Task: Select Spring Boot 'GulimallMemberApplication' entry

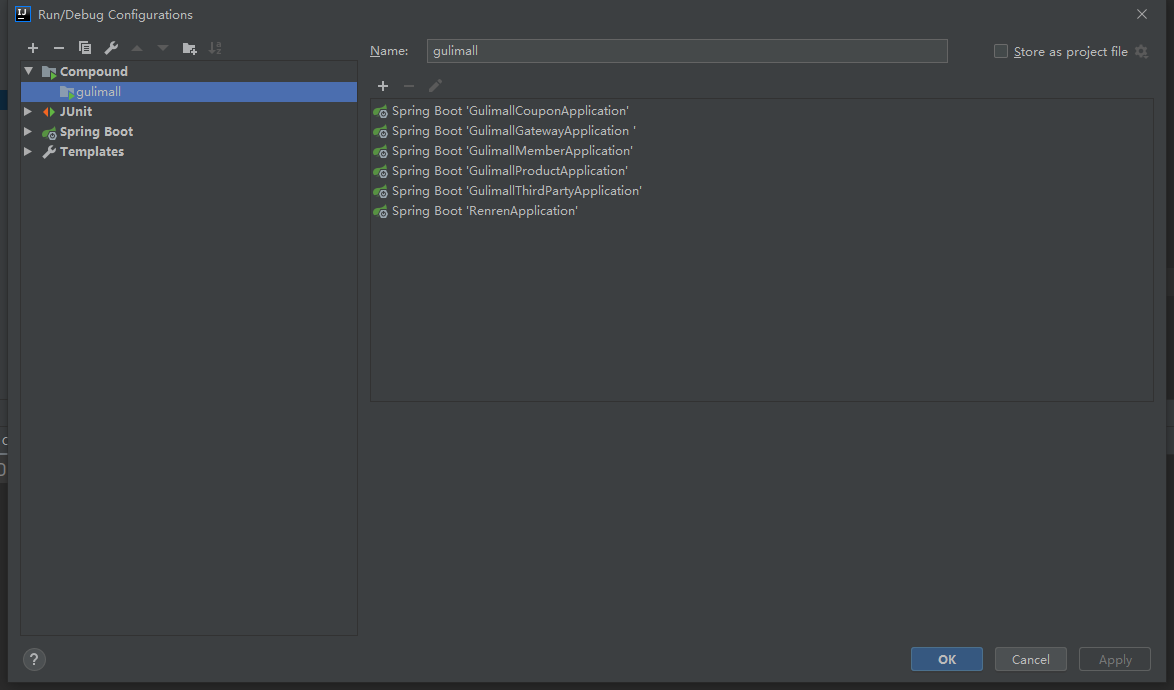Action: 512,151
